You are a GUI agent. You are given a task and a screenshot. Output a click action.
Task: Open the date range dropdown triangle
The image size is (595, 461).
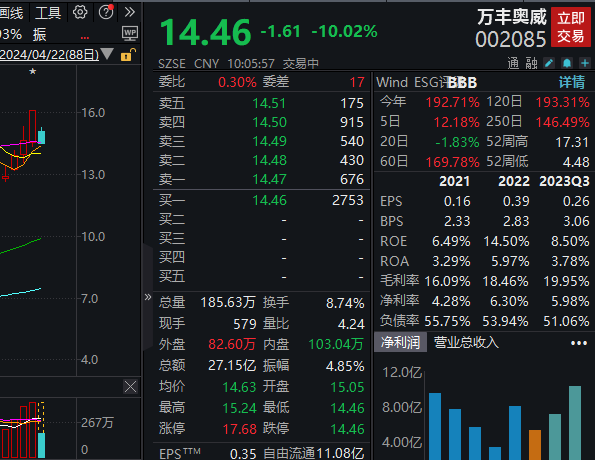point(107,54)
